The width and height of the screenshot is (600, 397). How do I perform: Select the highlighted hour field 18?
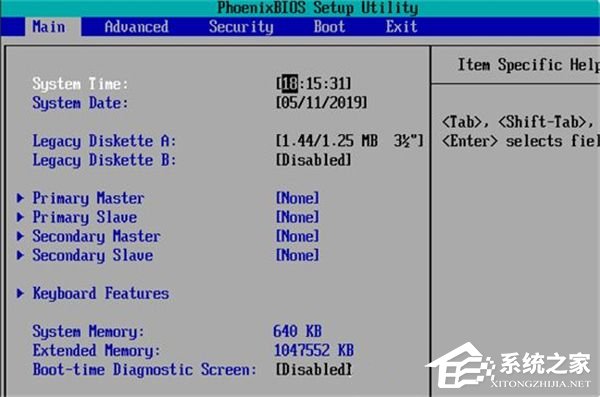coord(289,84)
